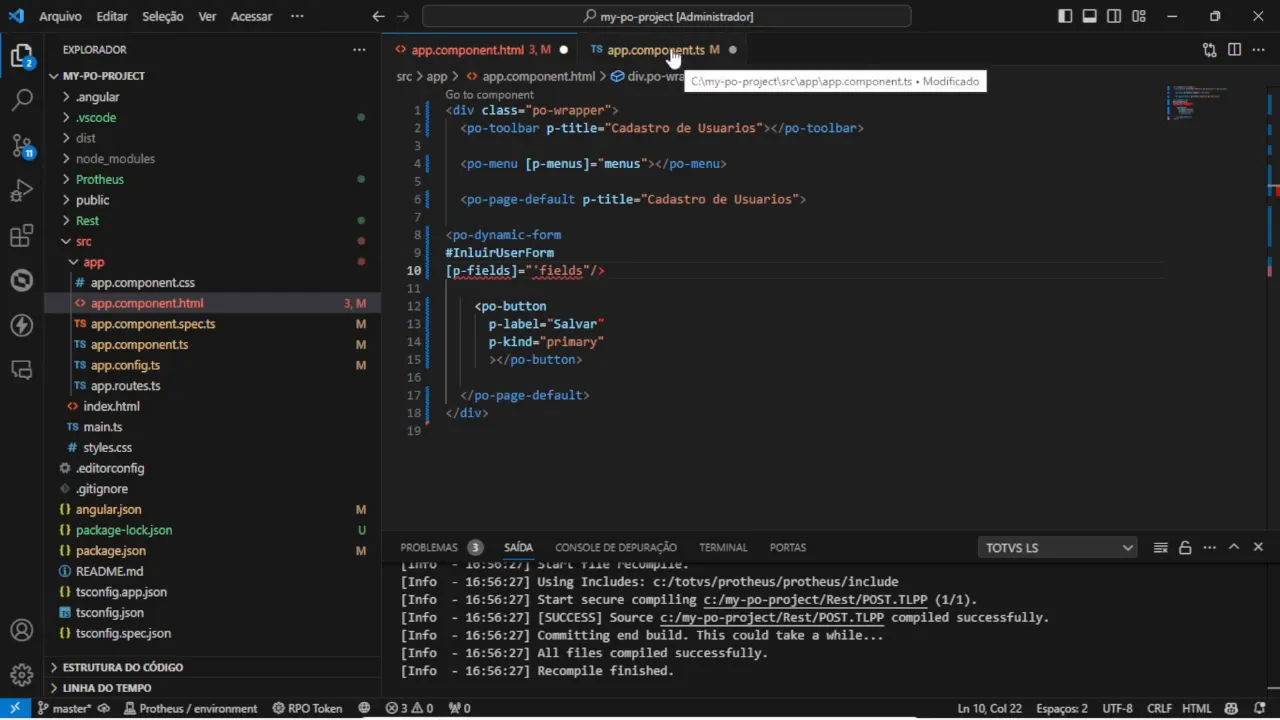The height and width of the screenshot is (720, 1280).
Task: Expand the Protheus folder in explorer
Action: point(99,180)
